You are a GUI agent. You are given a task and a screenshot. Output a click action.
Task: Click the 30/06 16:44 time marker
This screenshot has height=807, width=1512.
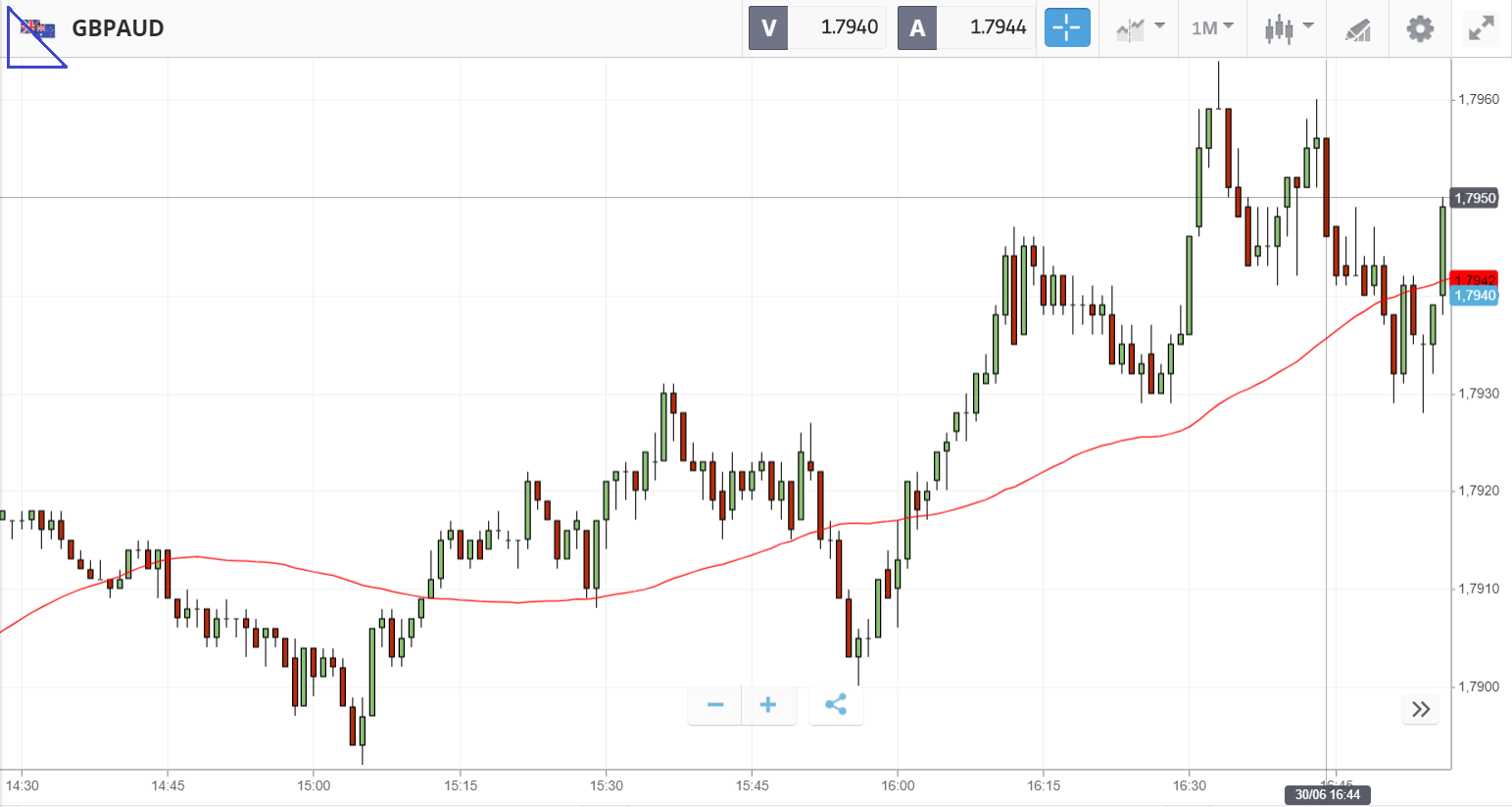click(x=1327, y=794)
